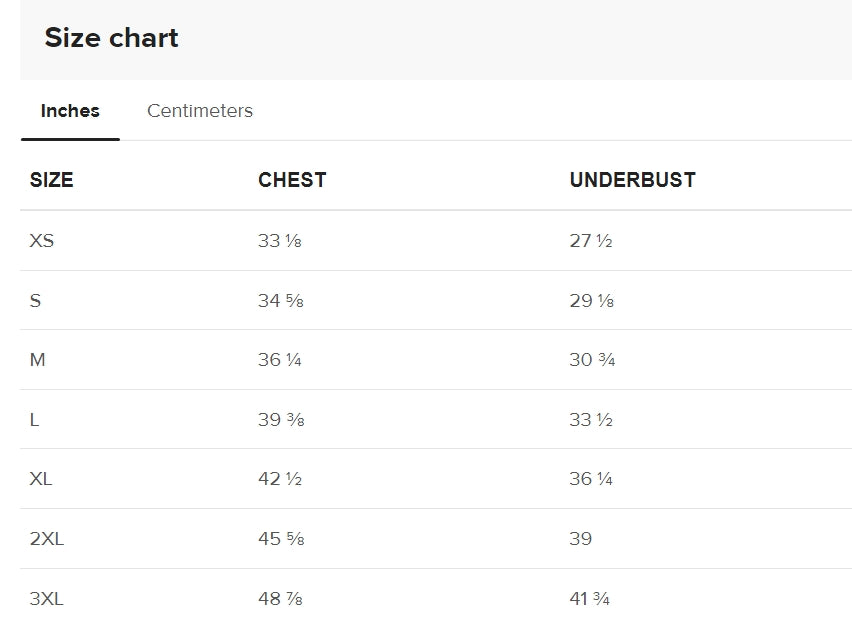Screen dimensions: 852x627
Task: Select the XS size row label
Action: (42, 241)
